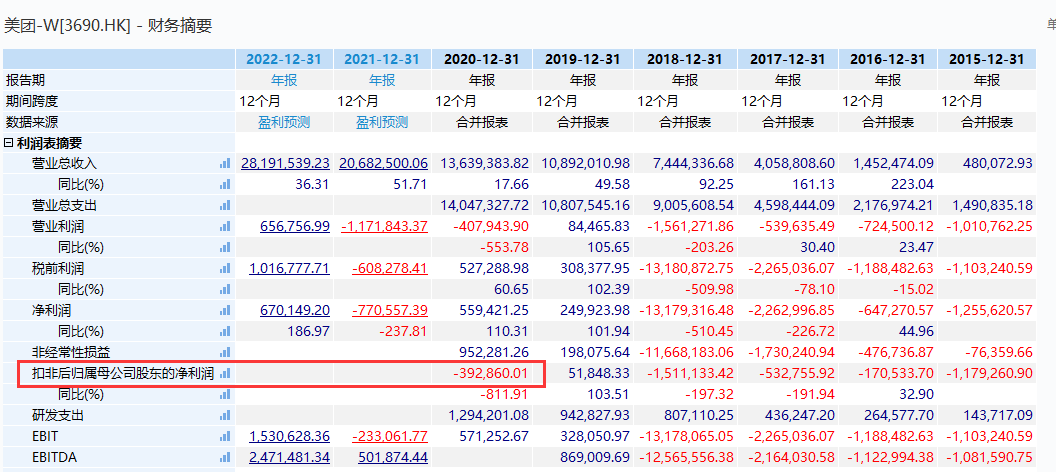The image size is (1056, 472).
Task: Open chart icon for EBITDA row
Action: pos(225,457)
